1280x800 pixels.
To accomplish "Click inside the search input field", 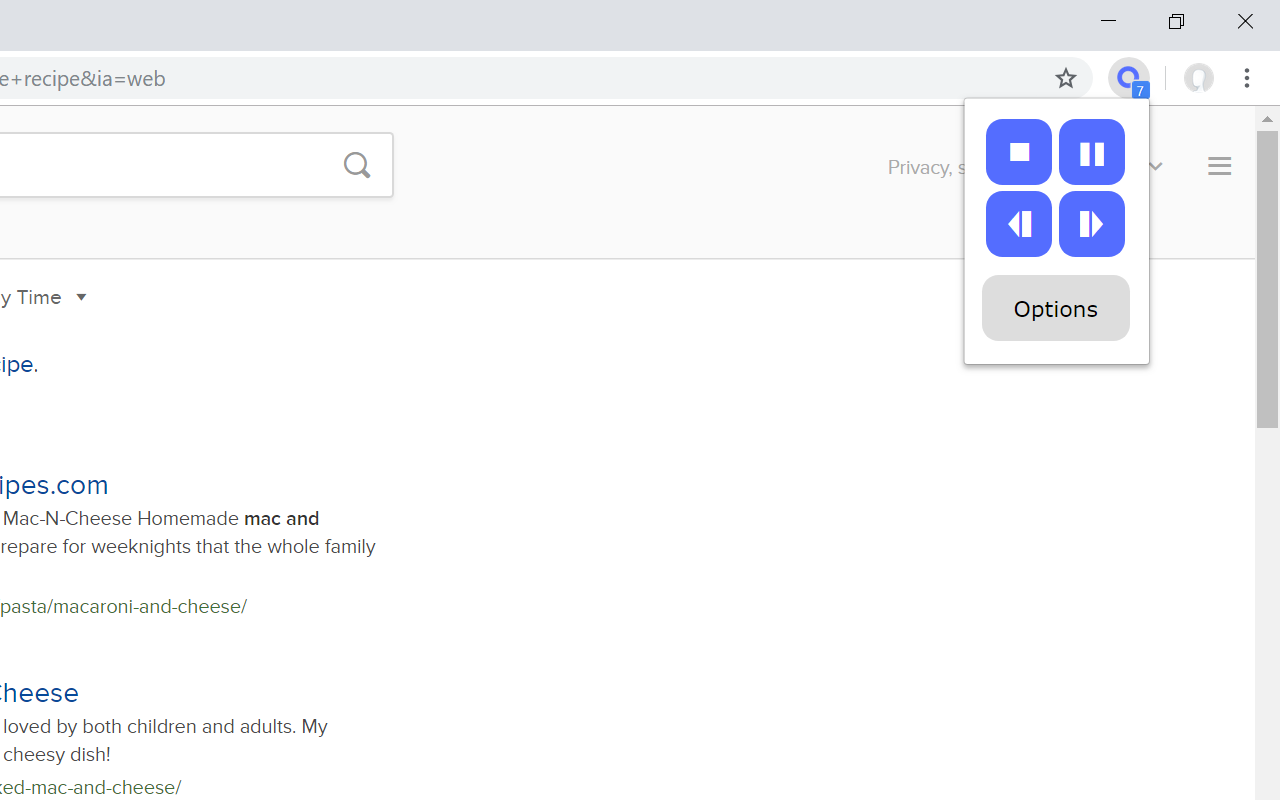I will [x=165, y=165].
